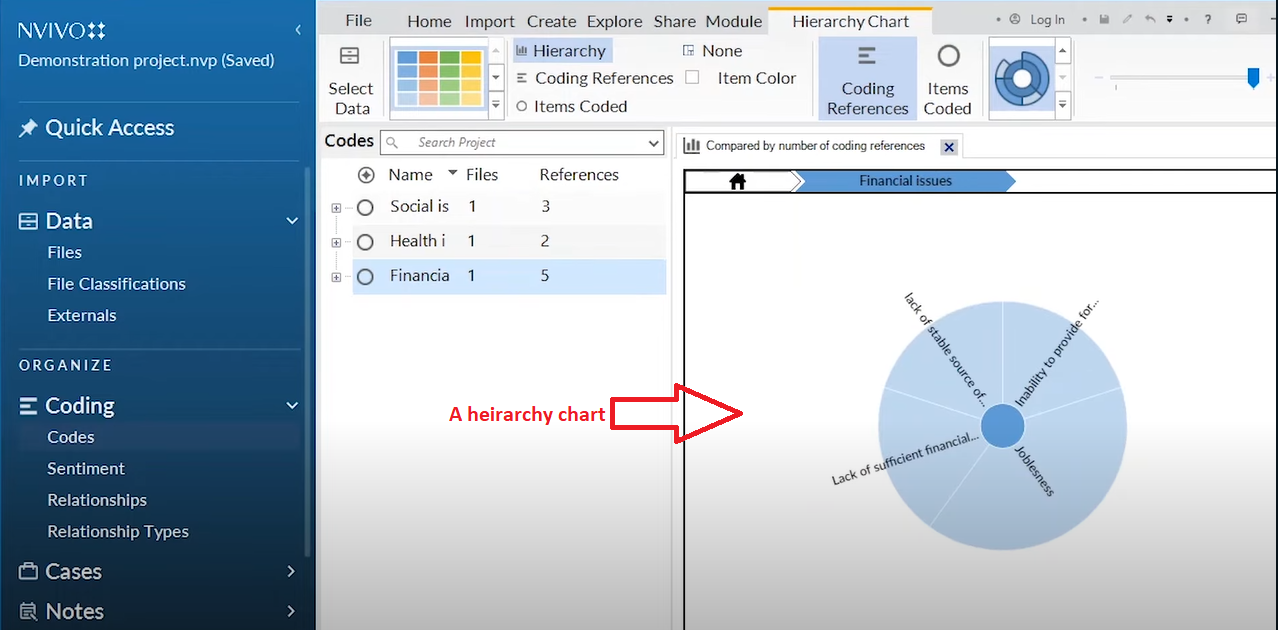Collapse the Data section chevron
Image resolution: width=1278 pixels, height=630 pixels.
(292, 221)
